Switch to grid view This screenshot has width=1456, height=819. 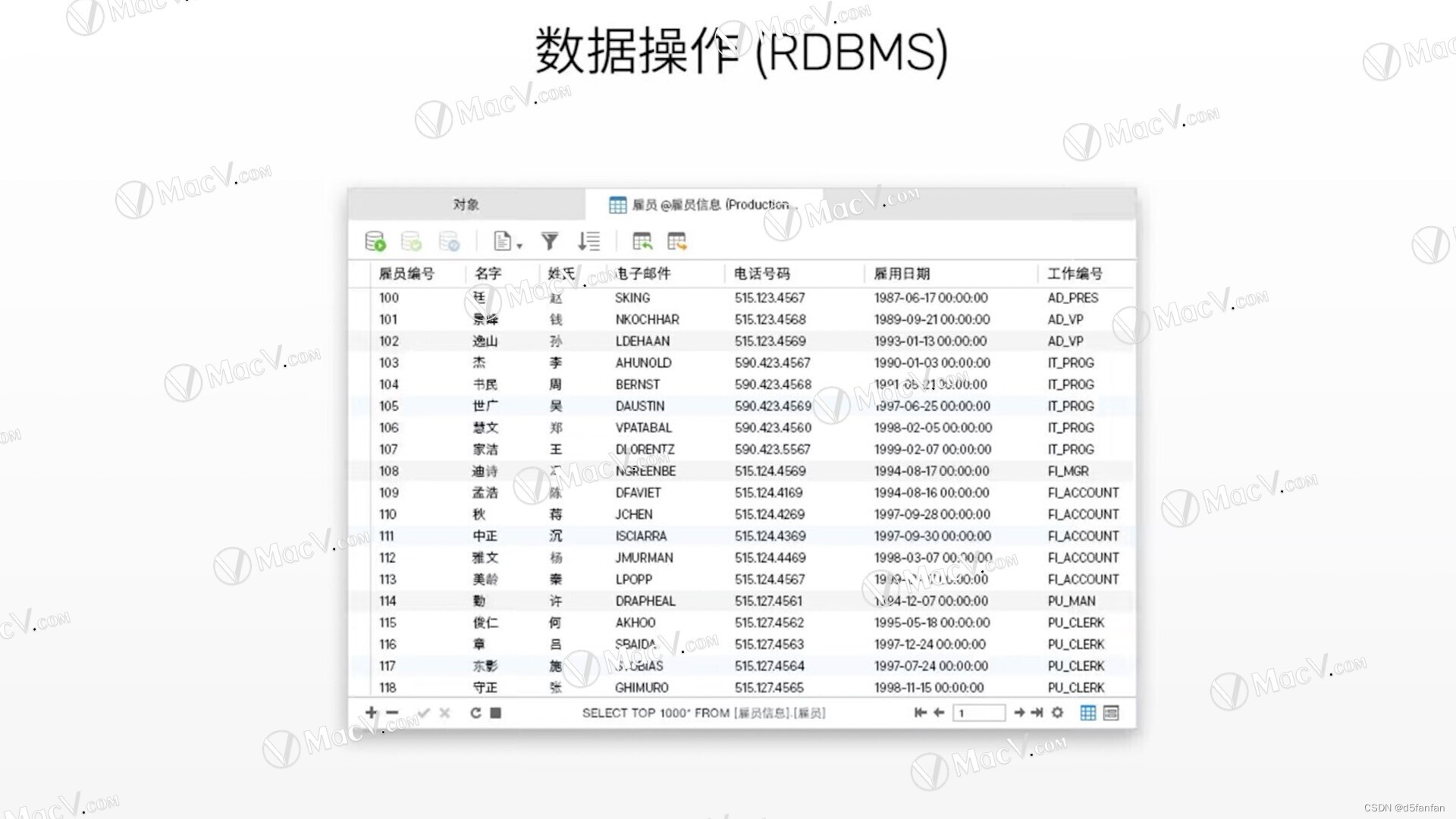(x=1087, y=713)
